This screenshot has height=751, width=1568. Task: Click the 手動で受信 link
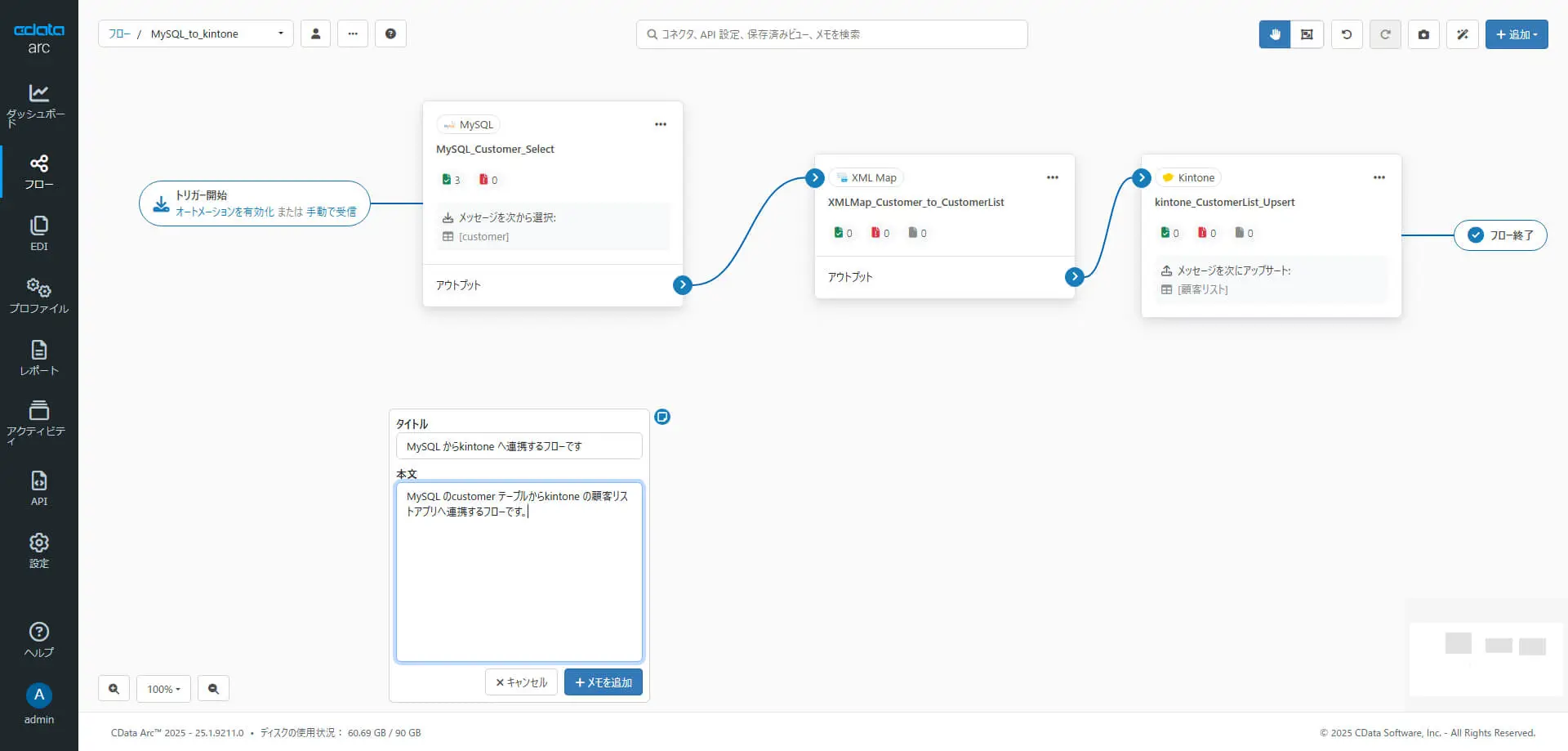[x=331, y=212]
